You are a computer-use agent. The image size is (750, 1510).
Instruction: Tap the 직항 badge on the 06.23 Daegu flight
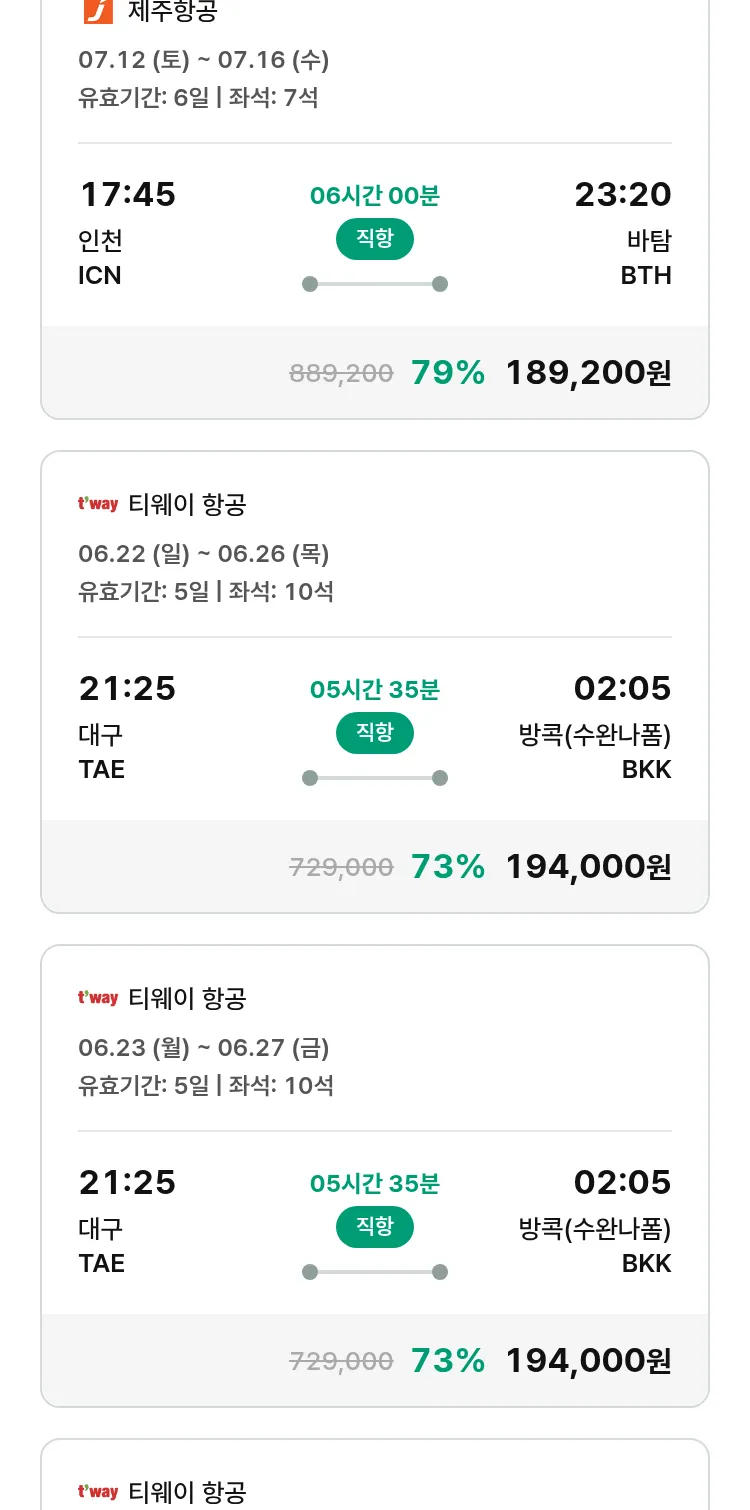point(374,1227)
